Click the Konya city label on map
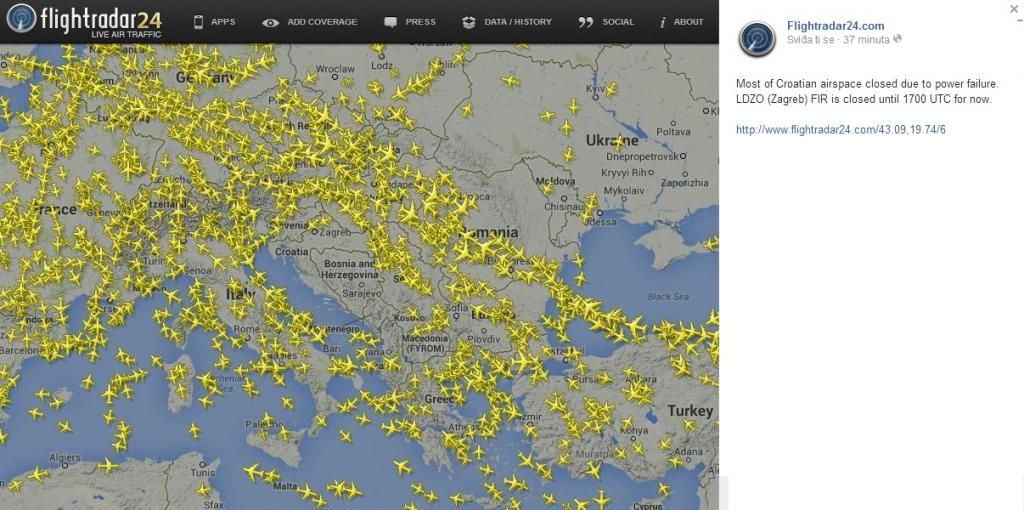This screenshot has height=510, width=1024. 635,430
